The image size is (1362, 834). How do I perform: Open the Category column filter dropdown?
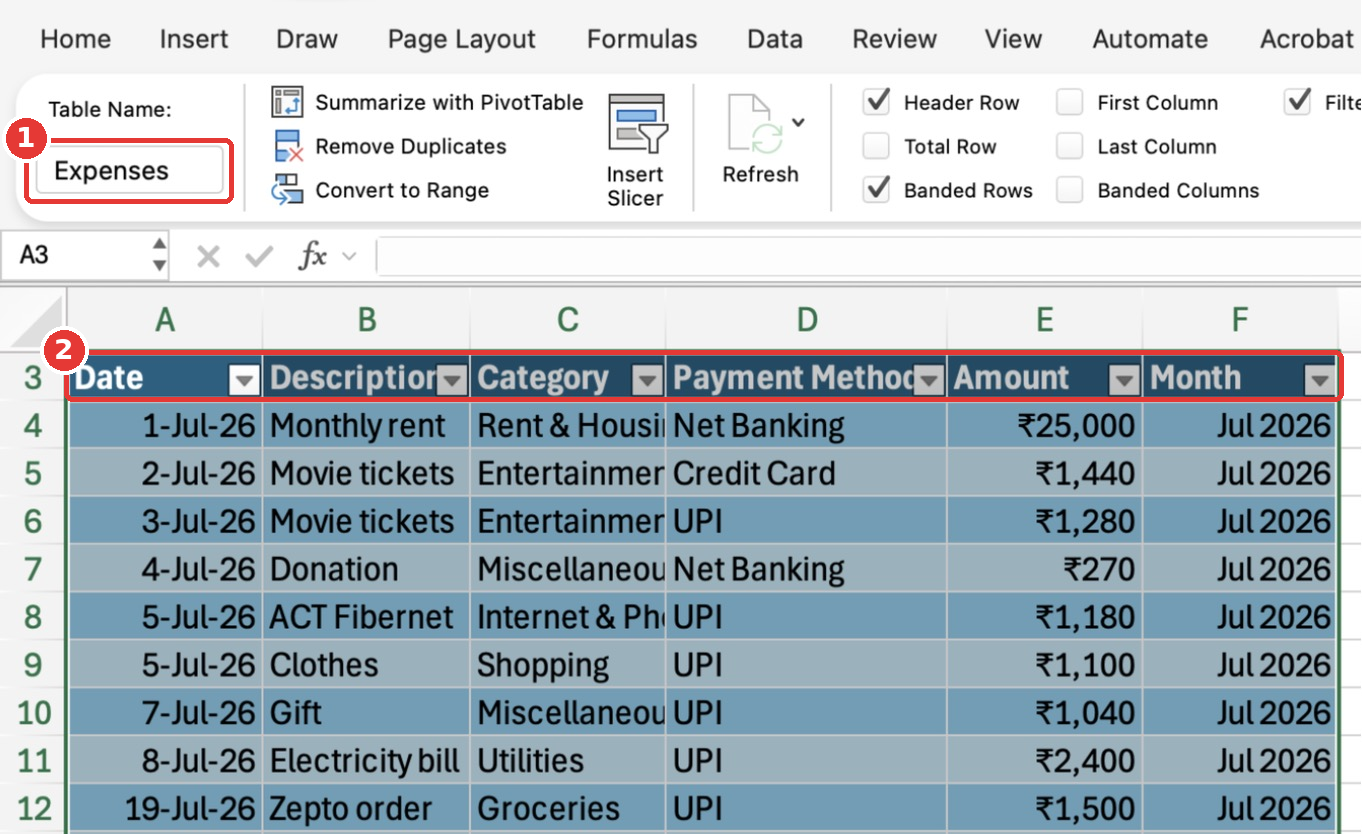648,379
